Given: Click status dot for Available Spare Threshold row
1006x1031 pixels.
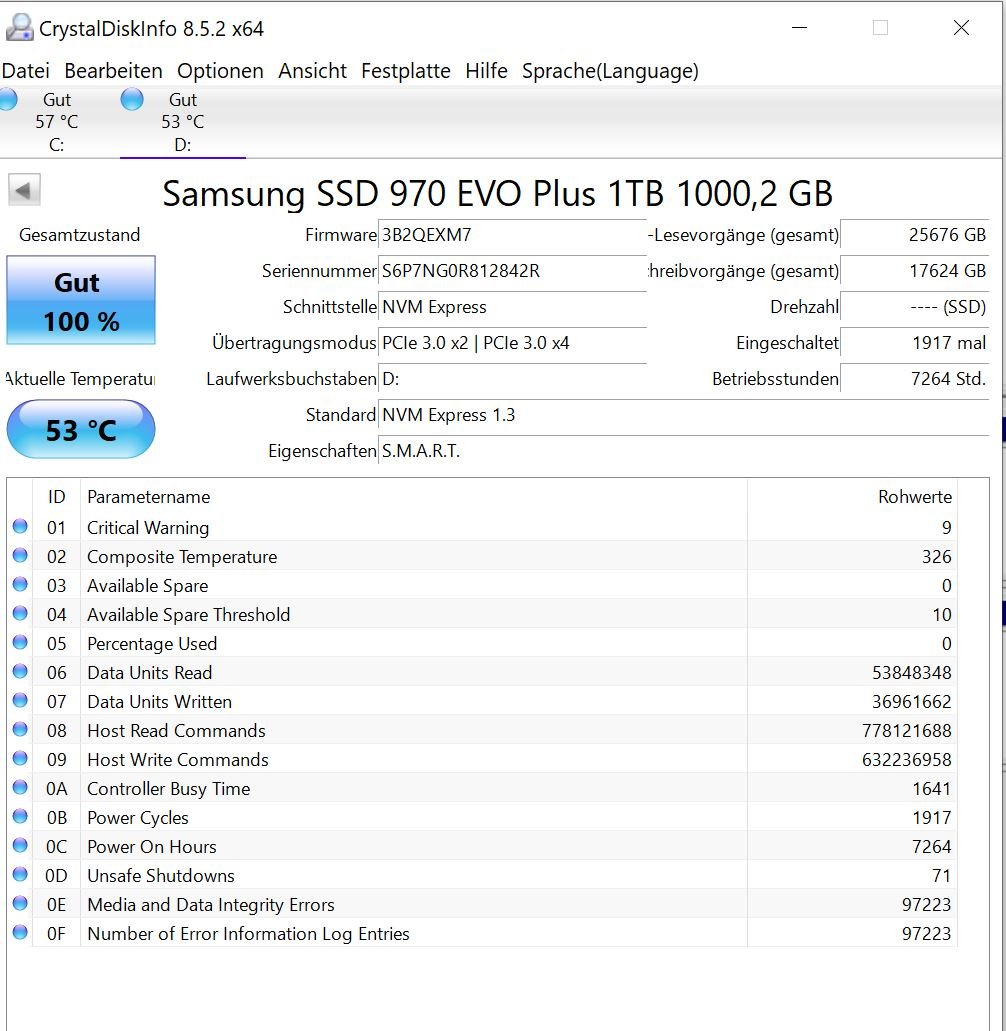Looking at the screenshot, I should point(20,613).
